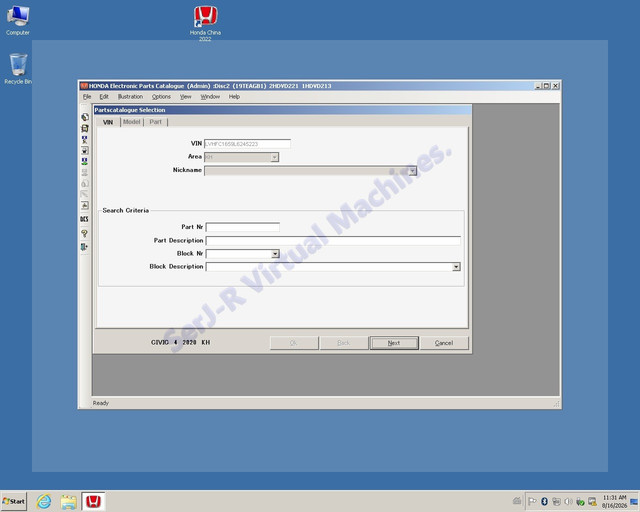Click the picture icon above DCS in left toolbar
Screen dimensions: 640x512
[84, 205]
